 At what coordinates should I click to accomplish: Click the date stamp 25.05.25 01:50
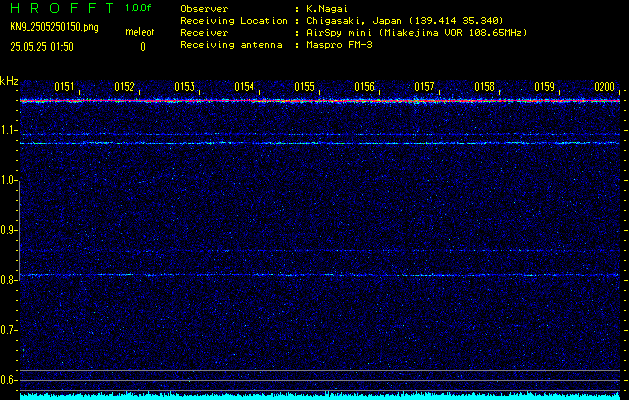tap(42, 47)
